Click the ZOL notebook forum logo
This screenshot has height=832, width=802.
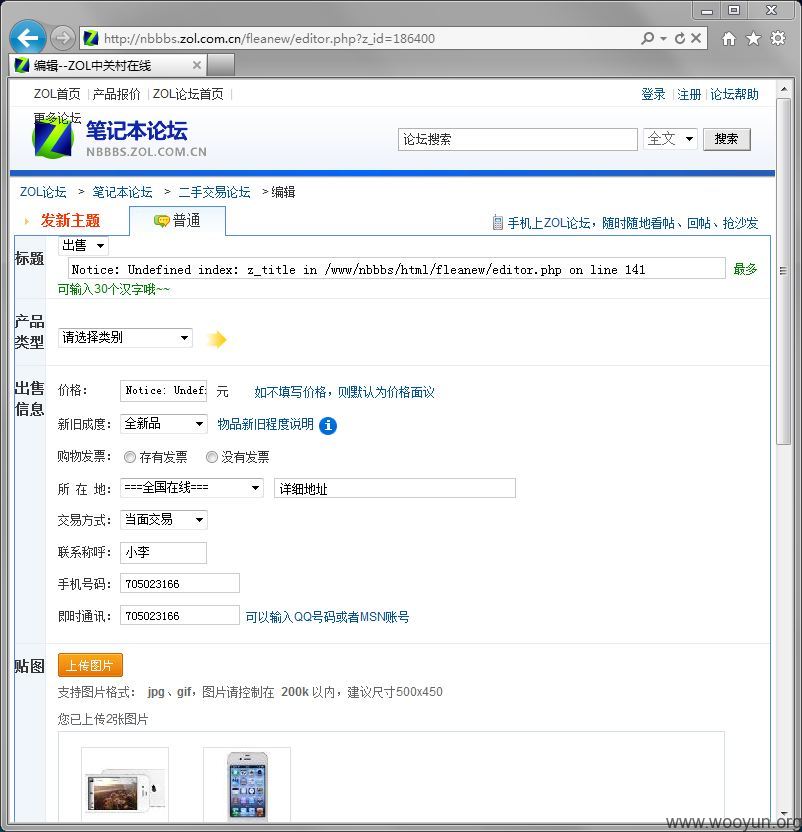120,137
